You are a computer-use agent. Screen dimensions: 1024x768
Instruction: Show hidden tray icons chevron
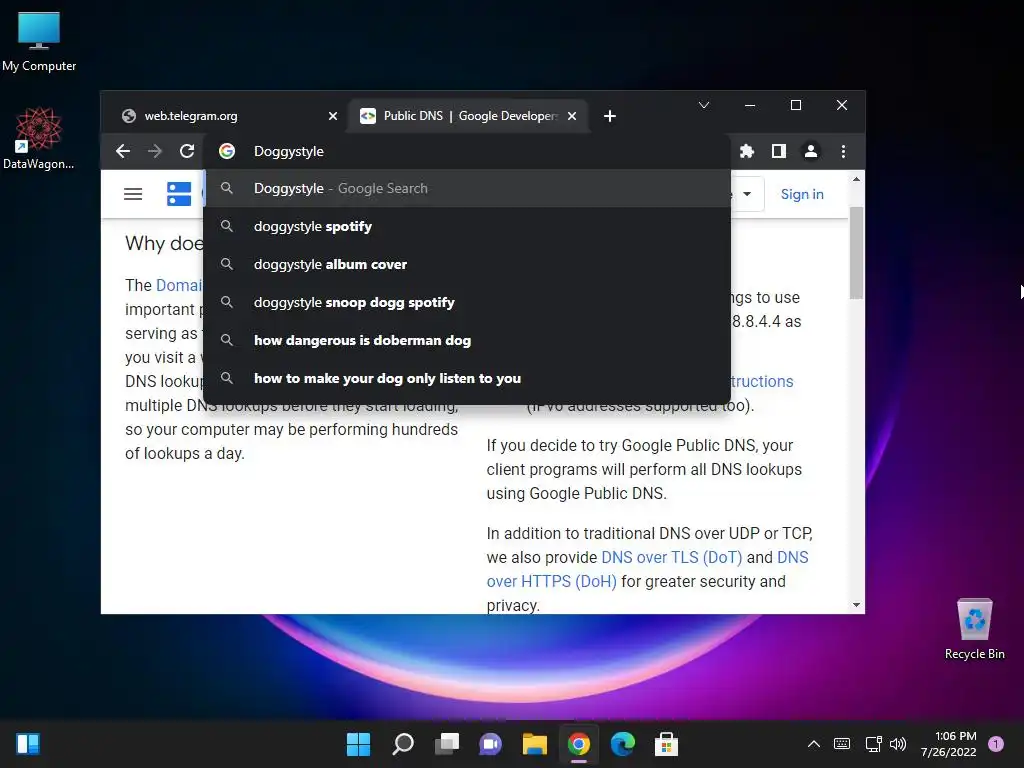coord(814,744)
